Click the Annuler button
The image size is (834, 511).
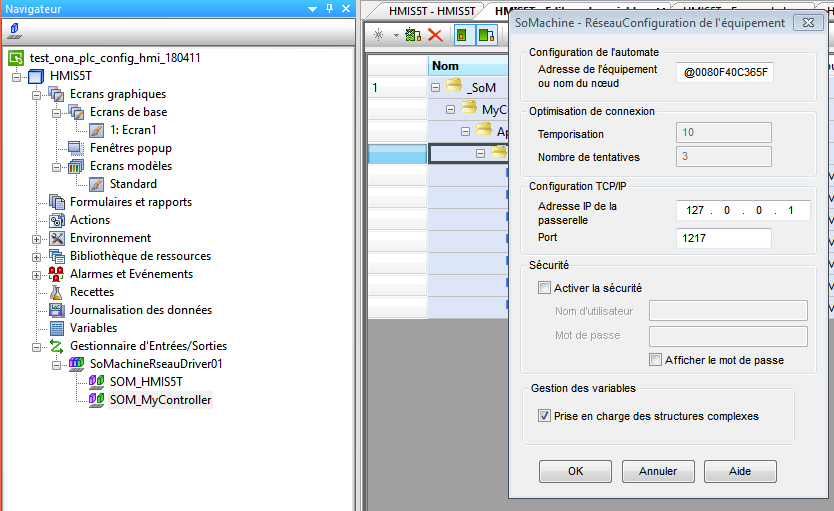pos(658,471)
